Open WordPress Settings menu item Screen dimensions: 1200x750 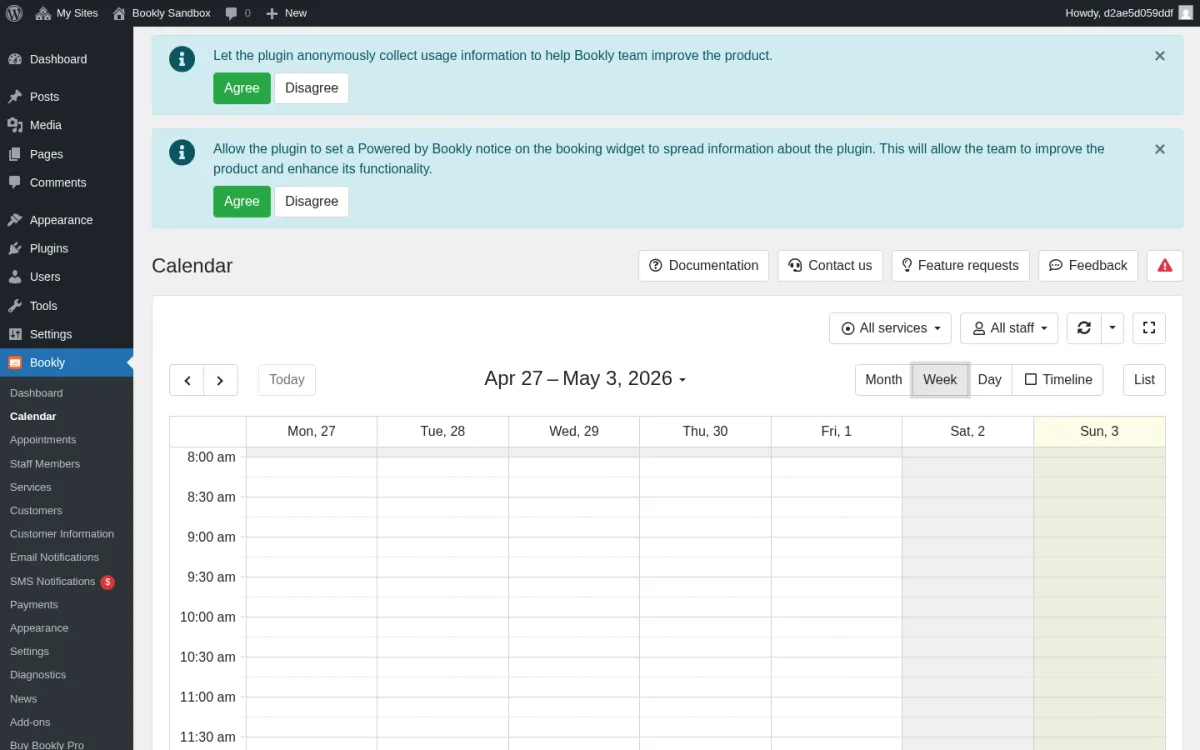point(66,334)
